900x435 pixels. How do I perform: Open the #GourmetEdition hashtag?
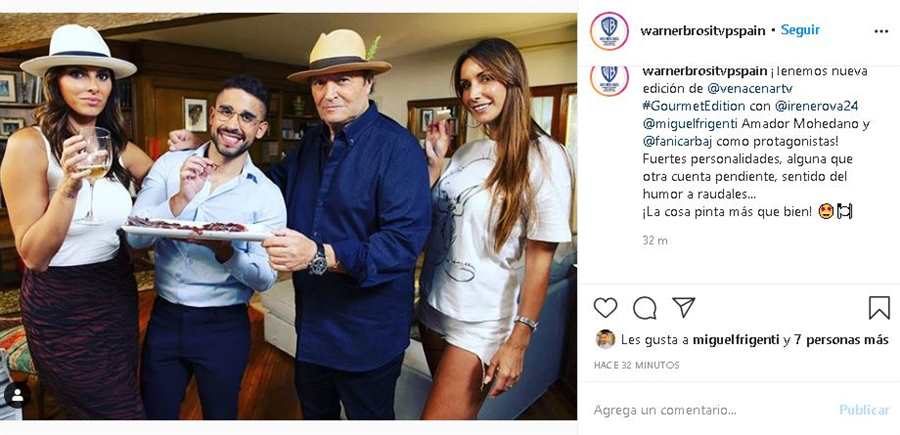tap(693, 106)
